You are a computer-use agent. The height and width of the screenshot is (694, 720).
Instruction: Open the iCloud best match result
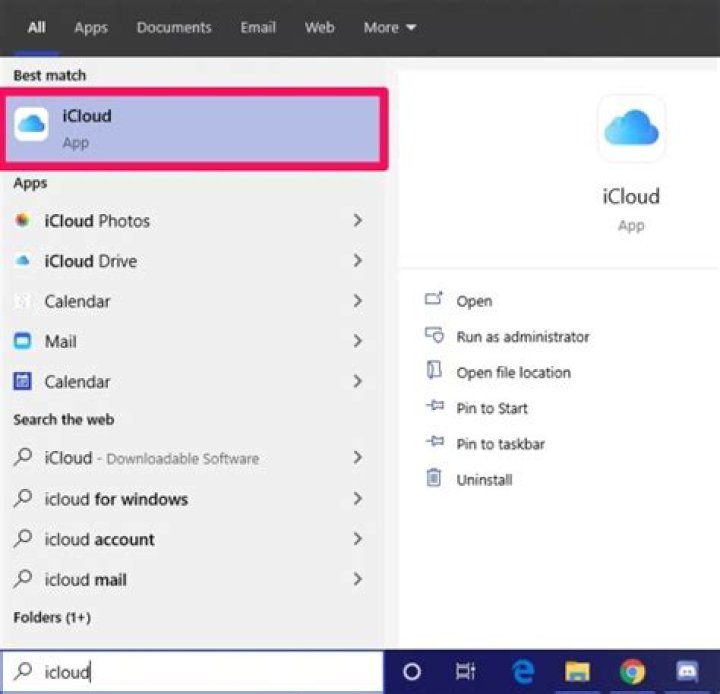[196, 128]
